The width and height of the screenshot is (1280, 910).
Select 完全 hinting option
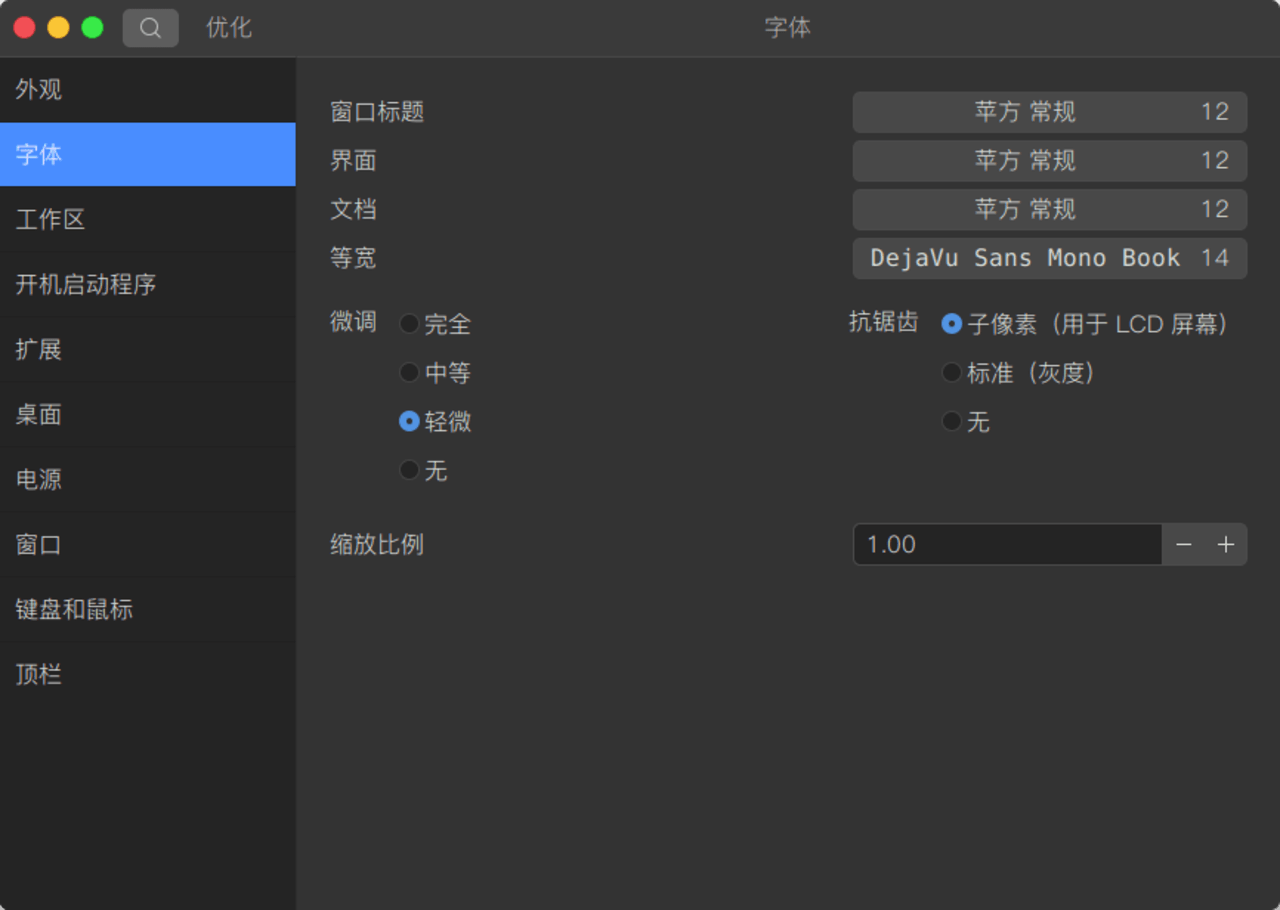click(x=435, y=324)
